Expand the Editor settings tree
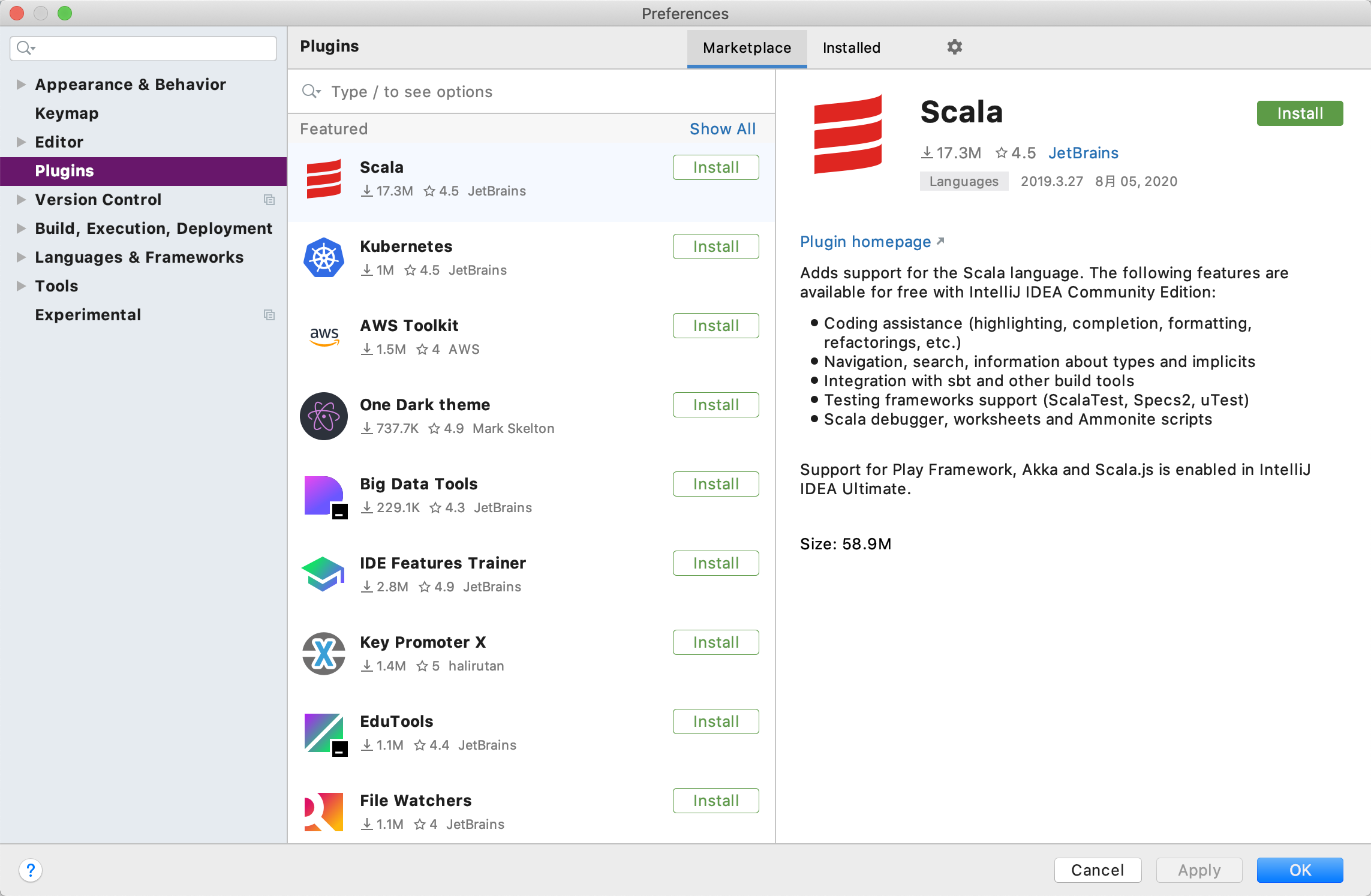The height and width of the screenshot is (896, 1371). [x=21, y=142]
